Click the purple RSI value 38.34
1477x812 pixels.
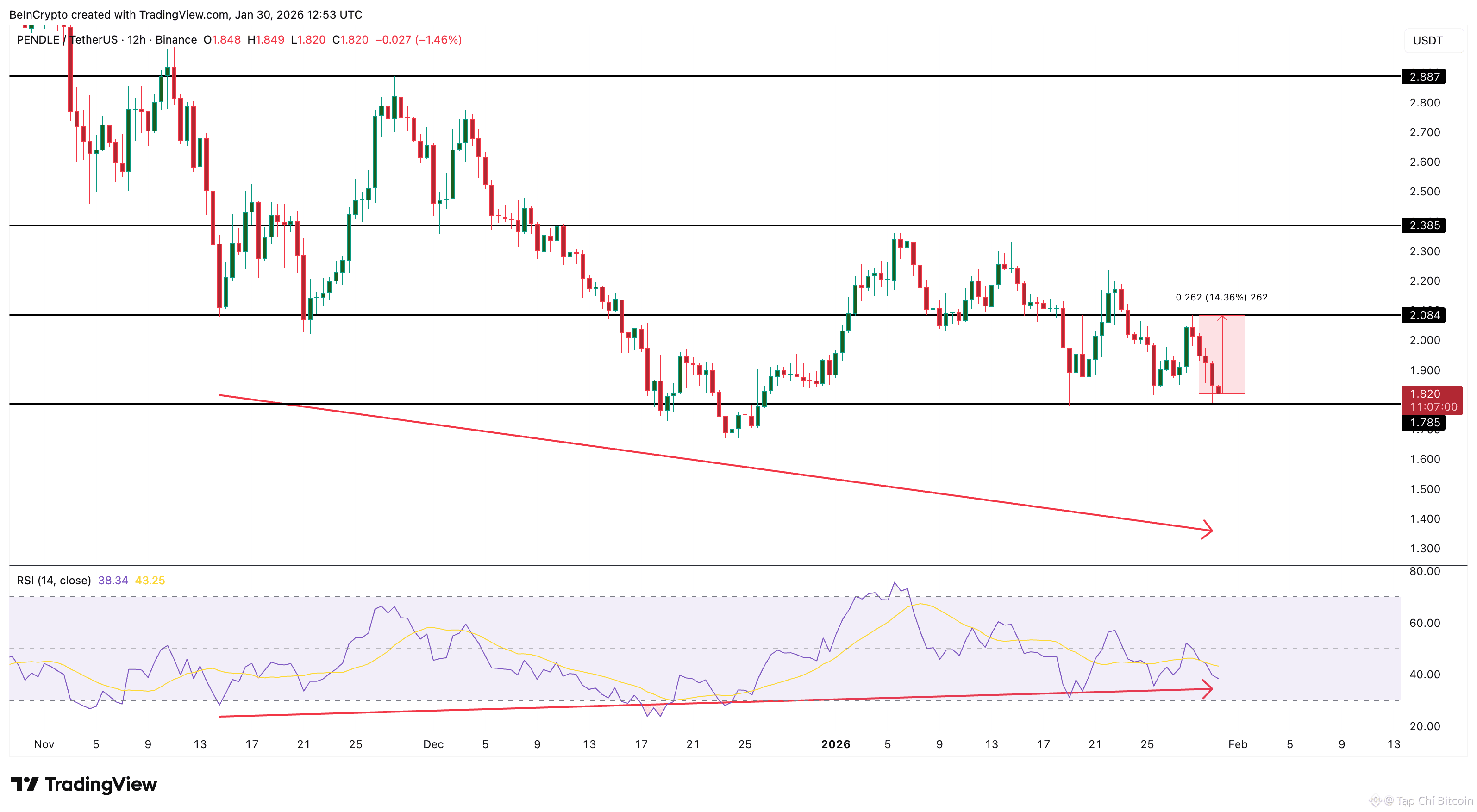tap(113, 581)
